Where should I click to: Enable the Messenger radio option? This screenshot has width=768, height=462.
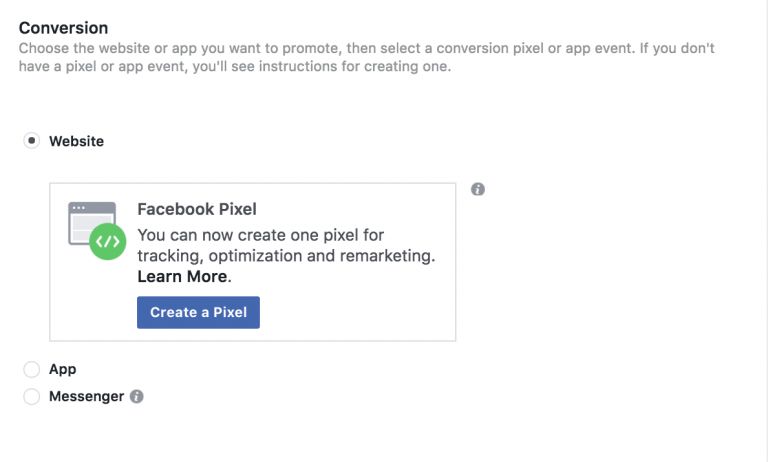(32, 397)
